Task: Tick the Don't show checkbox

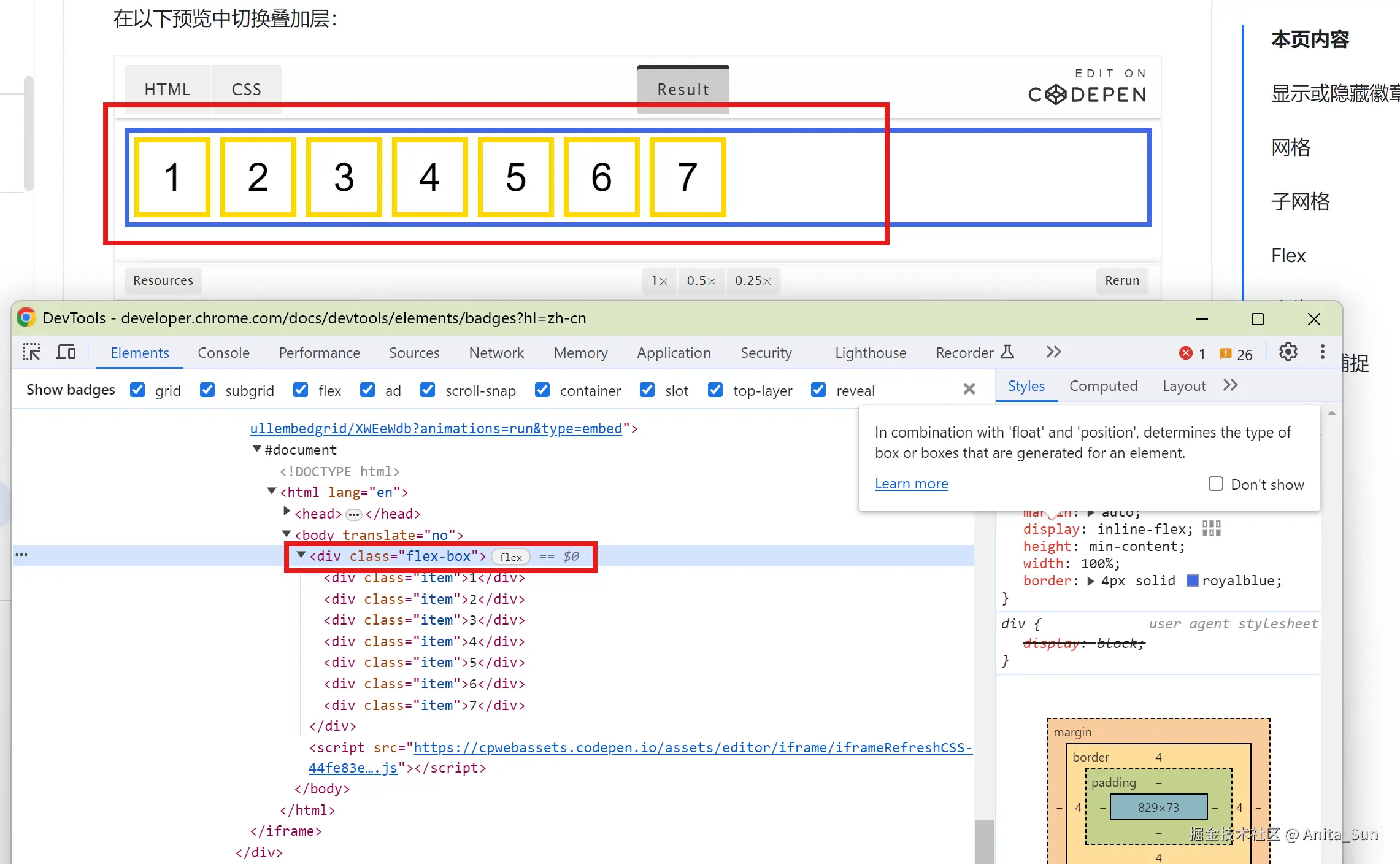Action: pyautogui.click(x=1215, y=484)
